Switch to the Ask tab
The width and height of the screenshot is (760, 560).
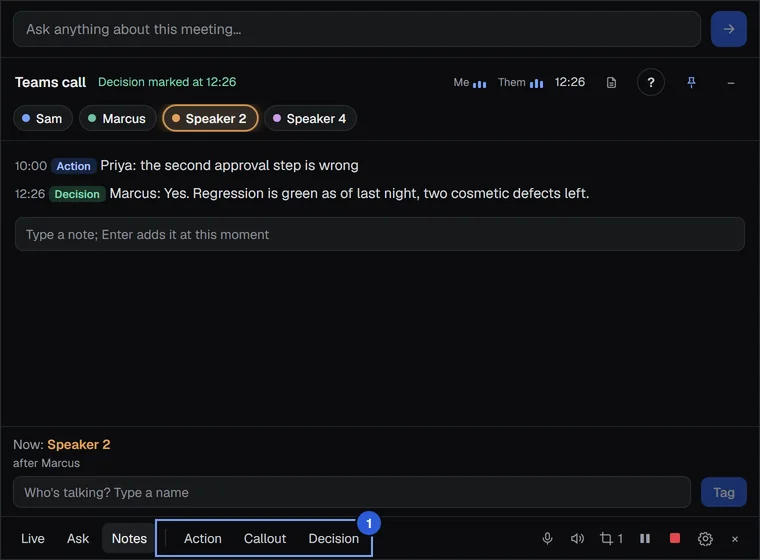click(x=78, y=538)
